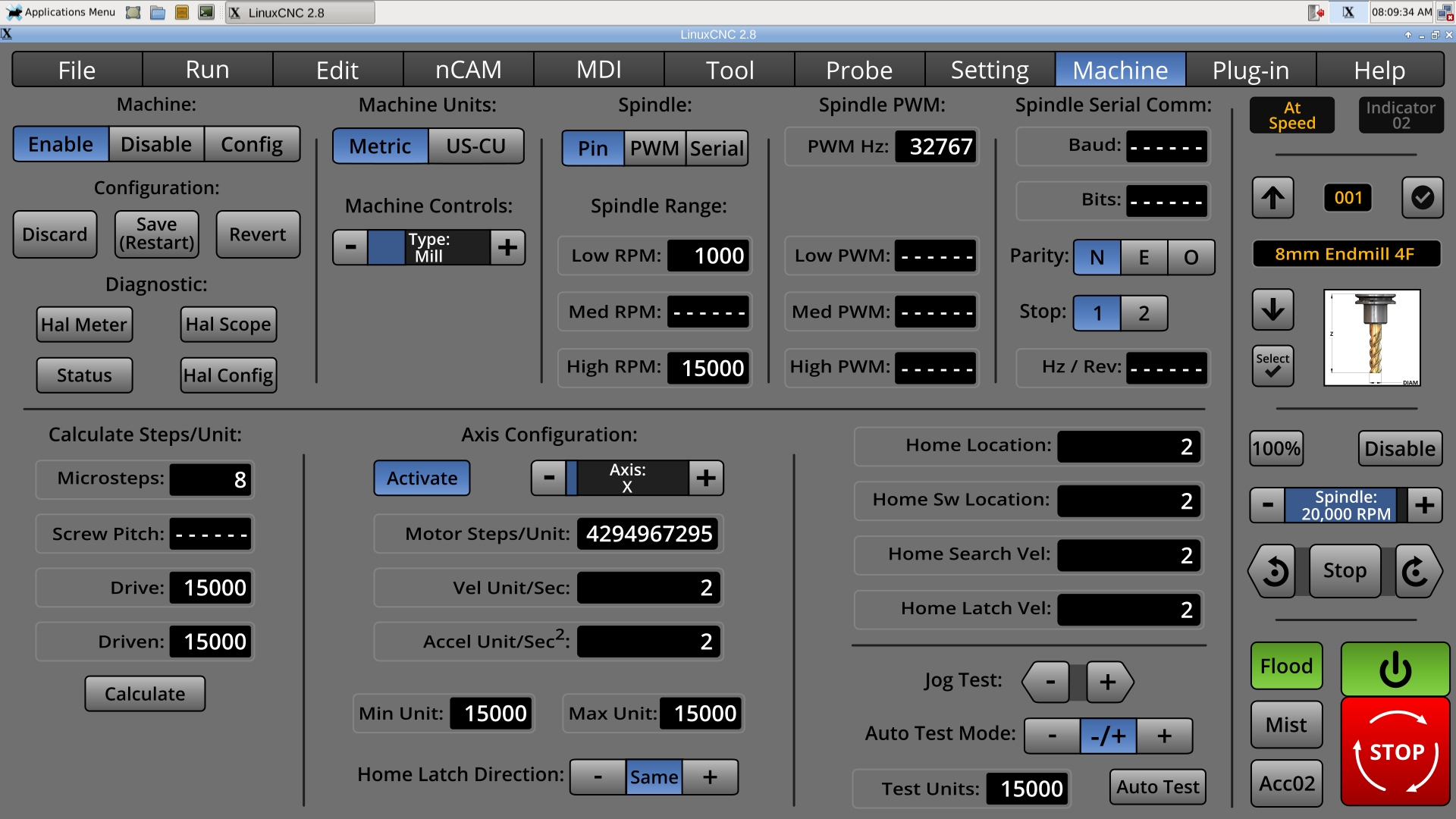Edit the Microsteps value field
The image size is (1456, 819).
(x=210, y=479)
